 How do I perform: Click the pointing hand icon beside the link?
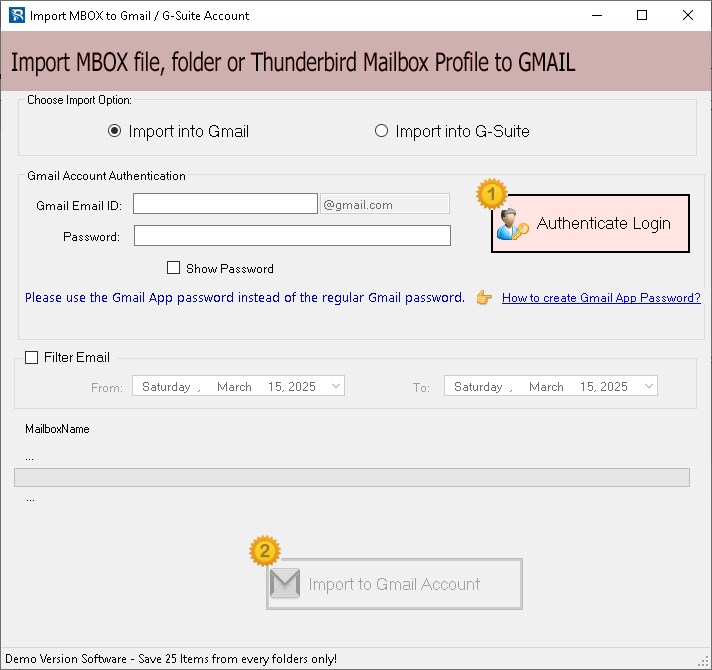(485, 298)
